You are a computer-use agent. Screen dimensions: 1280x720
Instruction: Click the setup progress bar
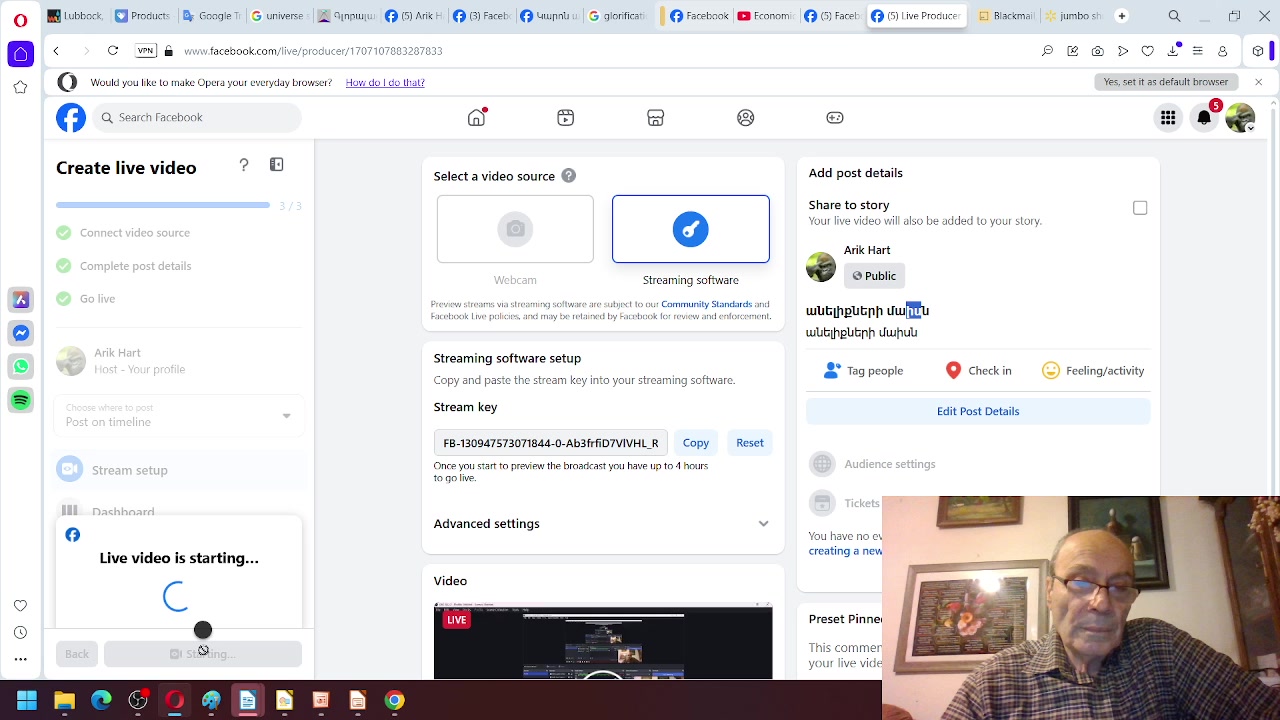point(163,205)
